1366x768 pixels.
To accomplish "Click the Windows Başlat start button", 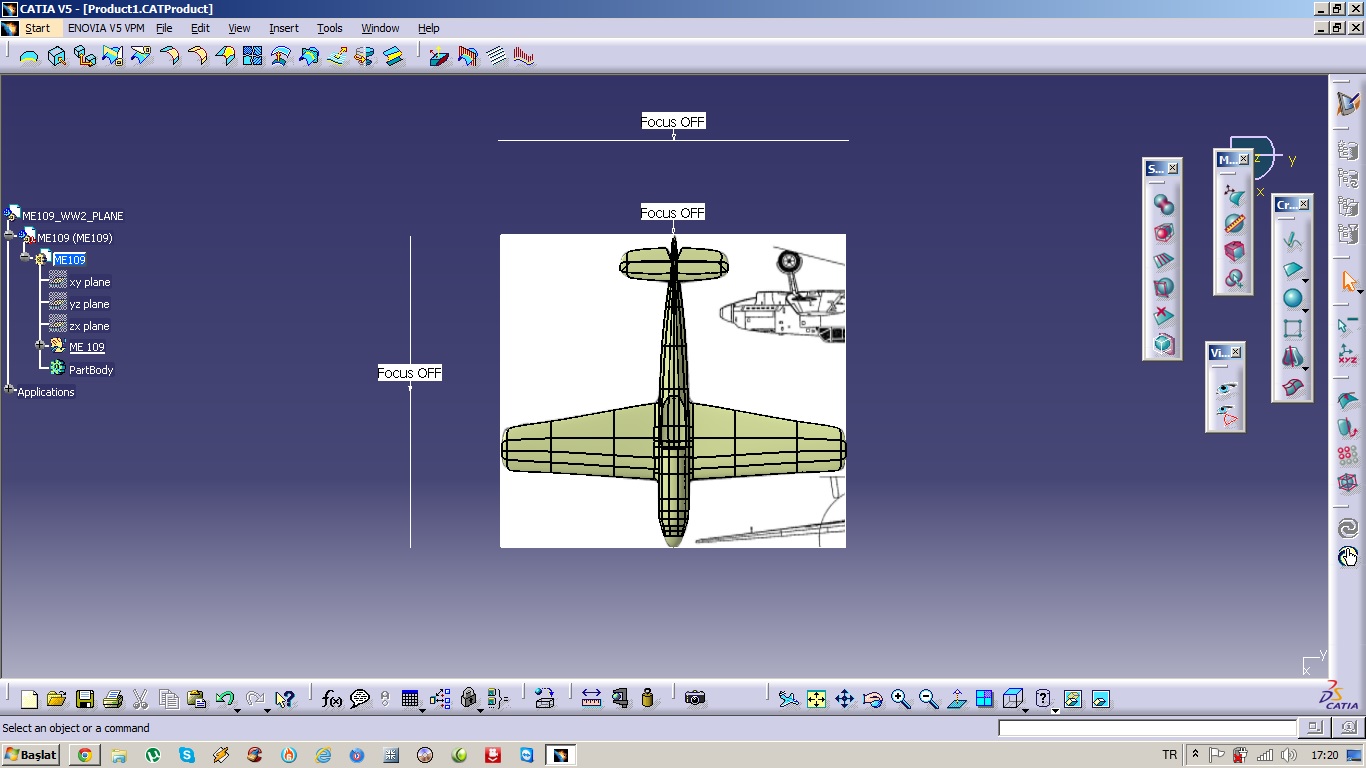I will [x=32, y=755].
